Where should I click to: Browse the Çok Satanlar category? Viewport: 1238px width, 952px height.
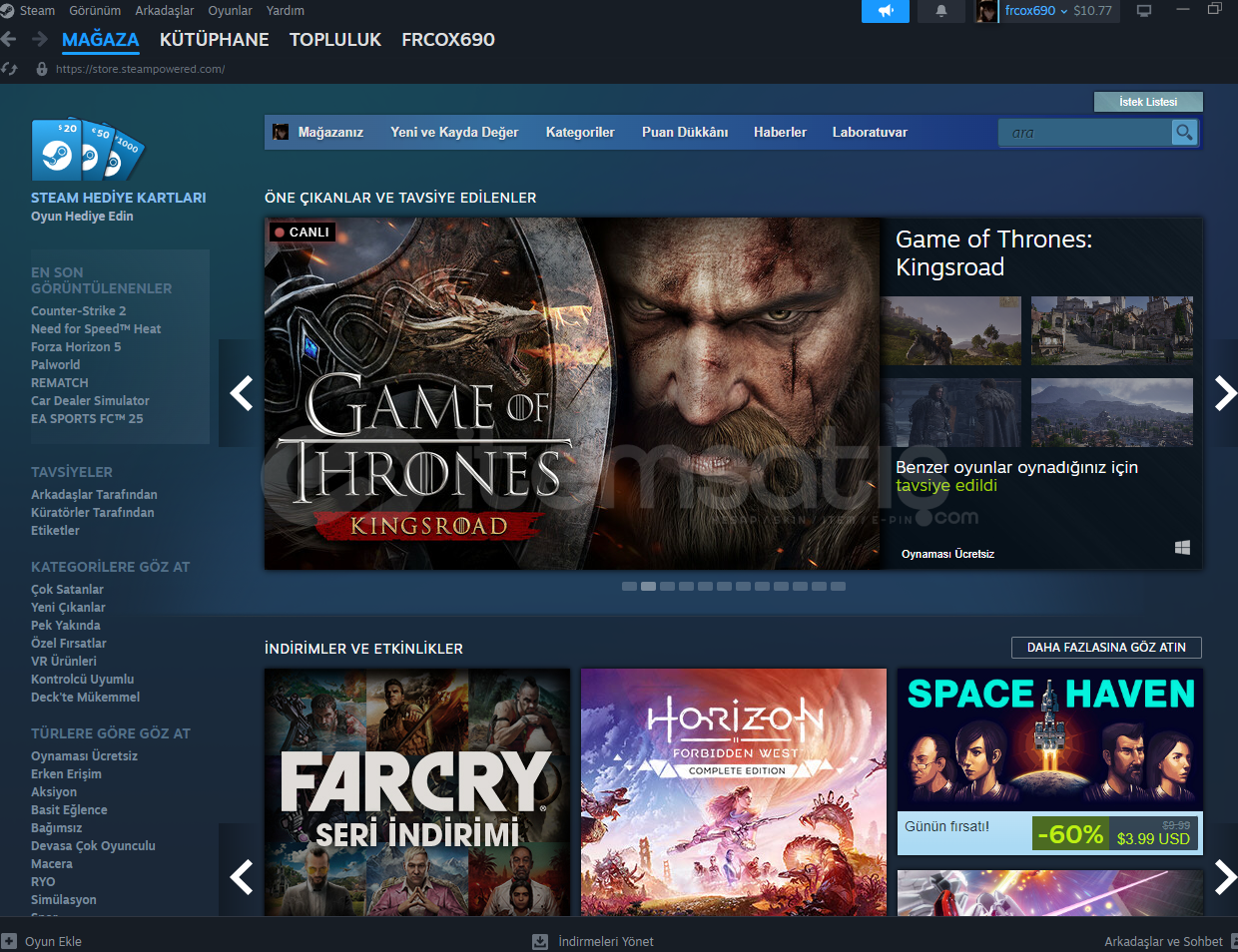(67, 590)
